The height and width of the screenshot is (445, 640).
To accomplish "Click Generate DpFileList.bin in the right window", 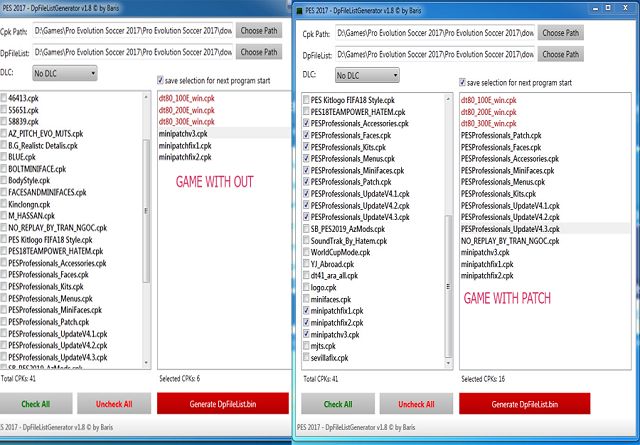I will click(523, 404).
